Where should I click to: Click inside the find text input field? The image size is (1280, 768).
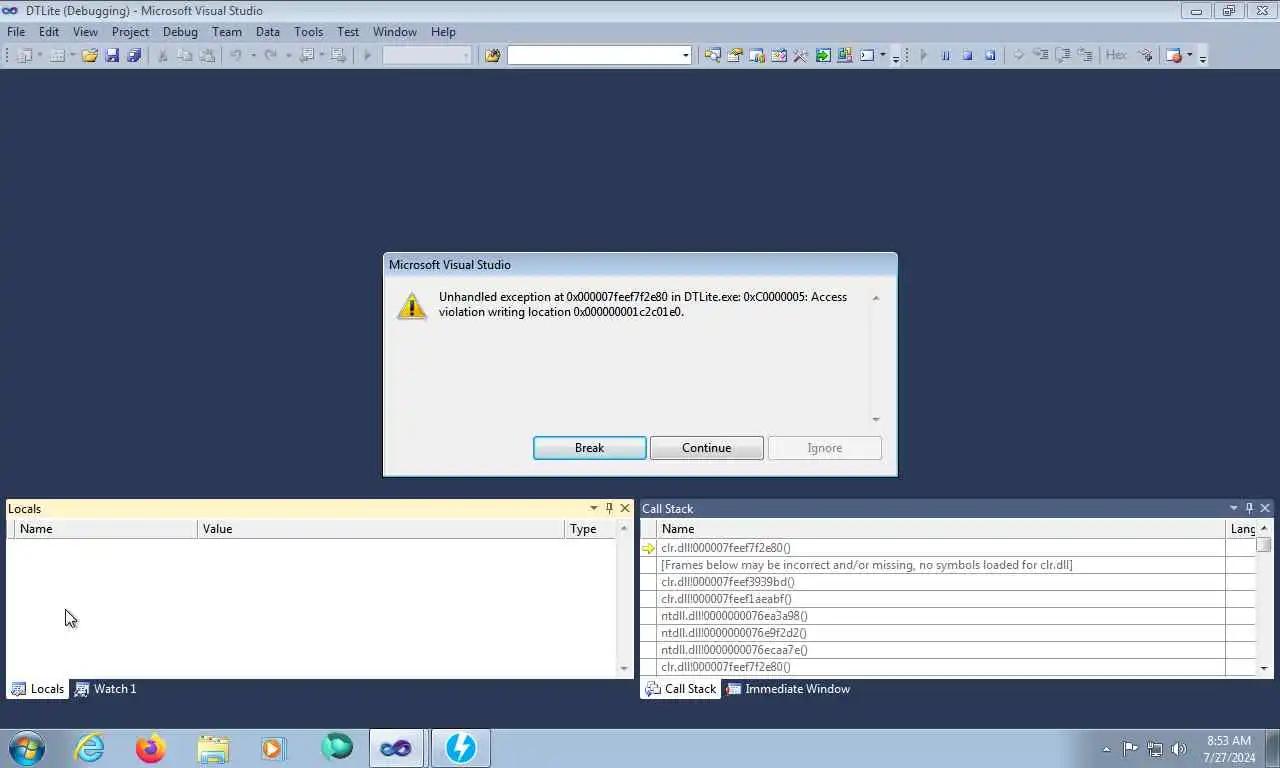[x=594, y=55]
